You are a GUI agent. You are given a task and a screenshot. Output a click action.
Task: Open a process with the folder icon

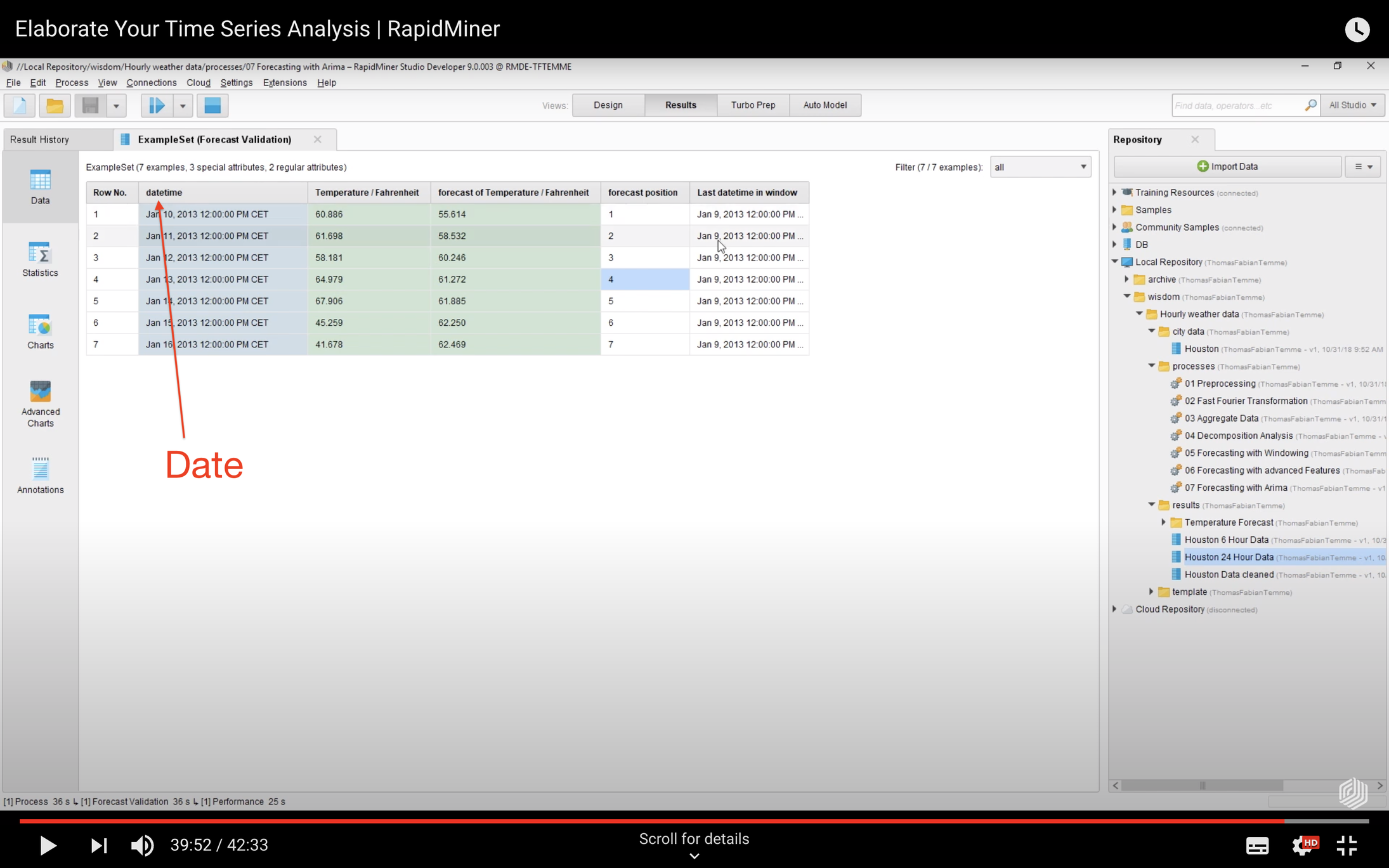coord(55,105)
